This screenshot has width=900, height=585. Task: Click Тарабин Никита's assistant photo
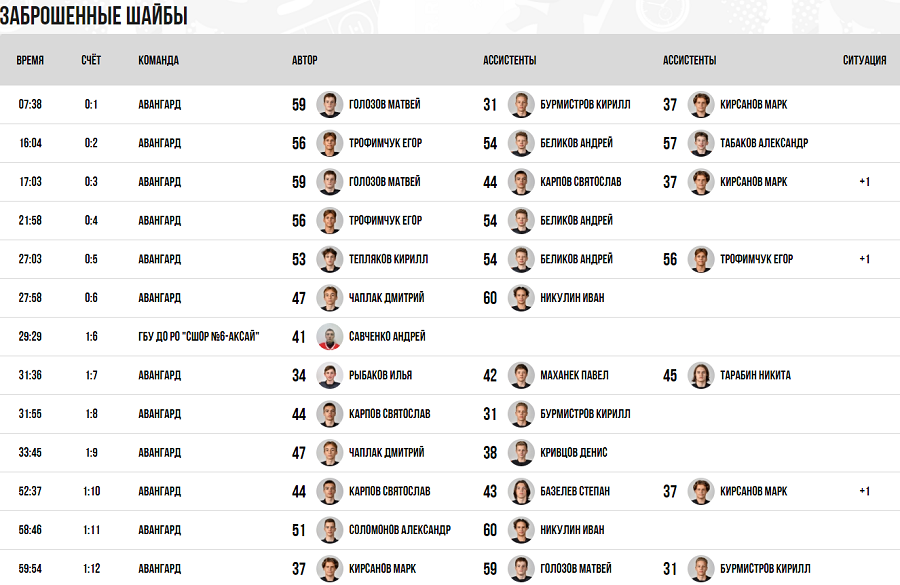701,376
